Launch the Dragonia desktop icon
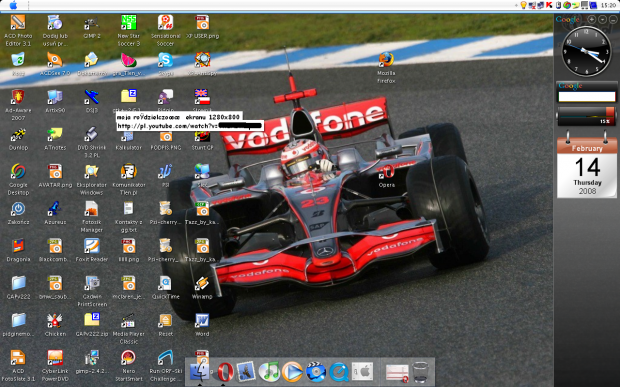 tap(18, 251)
